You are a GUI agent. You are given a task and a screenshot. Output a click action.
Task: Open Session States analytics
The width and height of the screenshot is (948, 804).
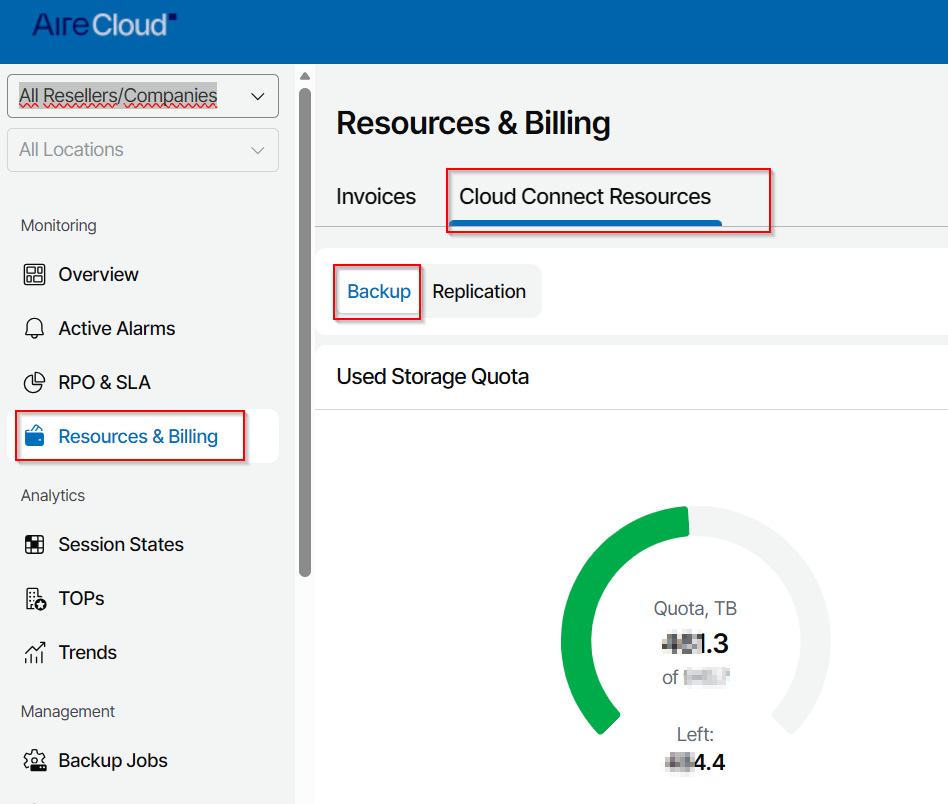pos(121,544)
